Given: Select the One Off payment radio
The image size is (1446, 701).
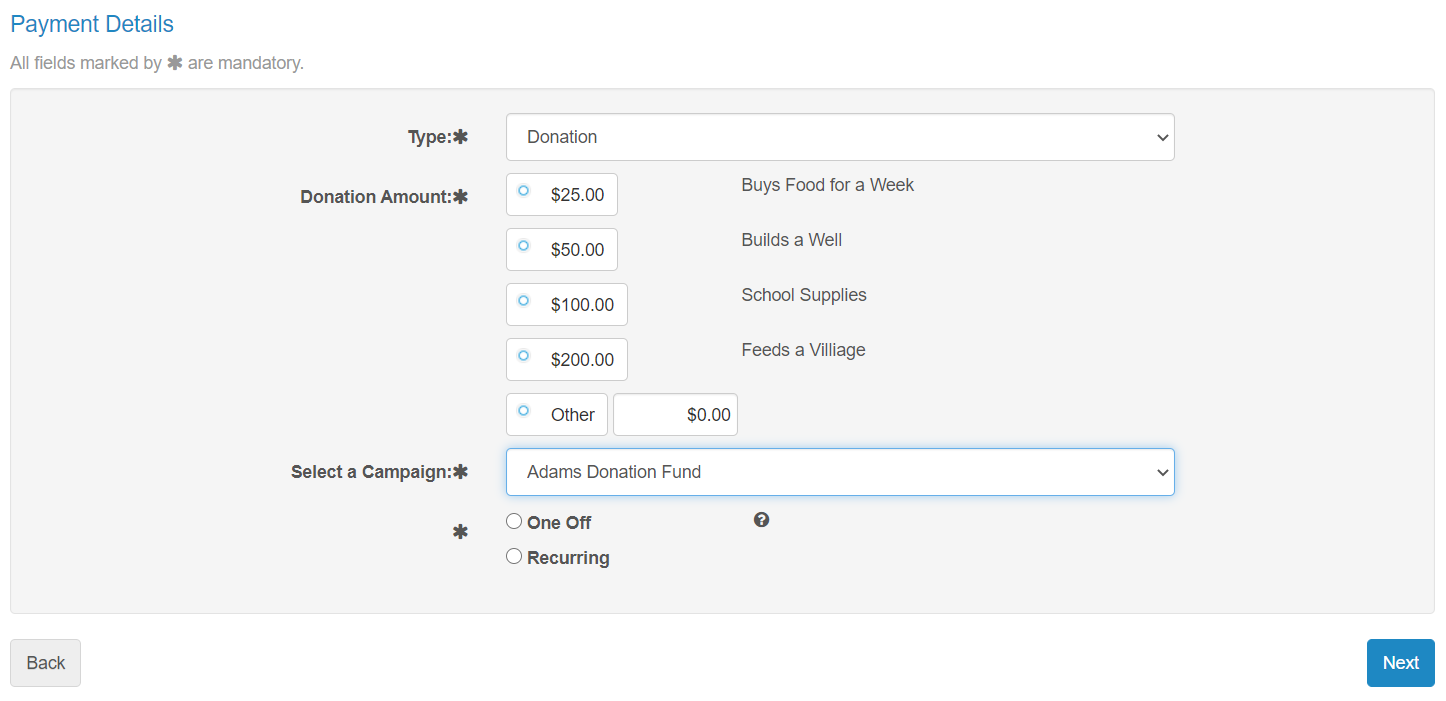Looking at the screenshot, I should pyautogui.click(x=514, y=521).
